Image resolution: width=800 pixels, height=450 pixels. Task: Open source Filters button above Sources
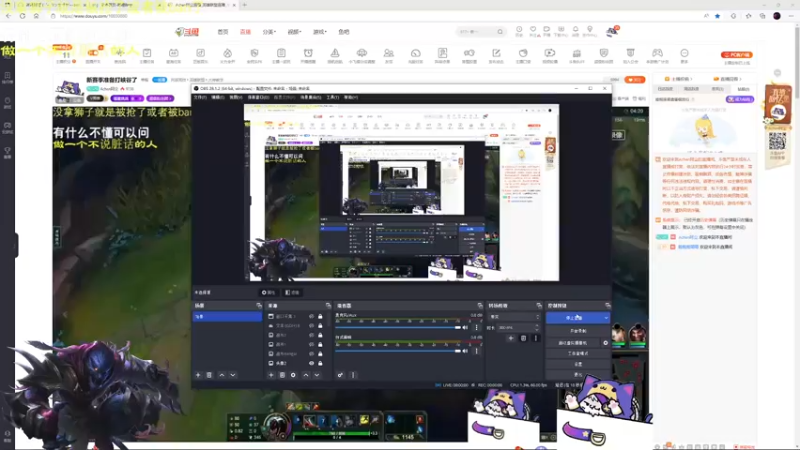pyautogui.click(x=292, y=292)
